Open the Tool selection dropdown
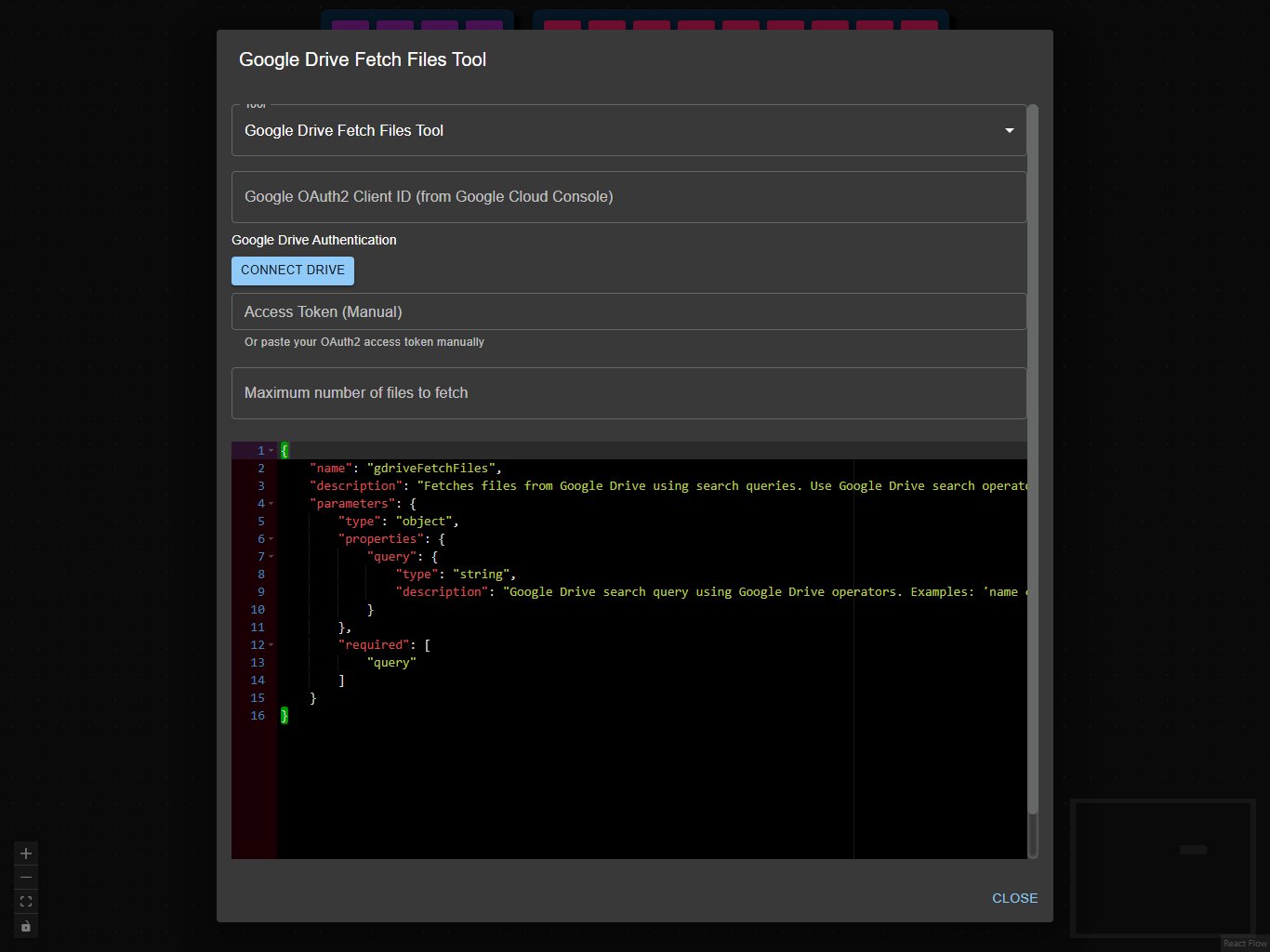Image resolution: width=1270 pixels, height=952 pixels. [x=628, y=130]
